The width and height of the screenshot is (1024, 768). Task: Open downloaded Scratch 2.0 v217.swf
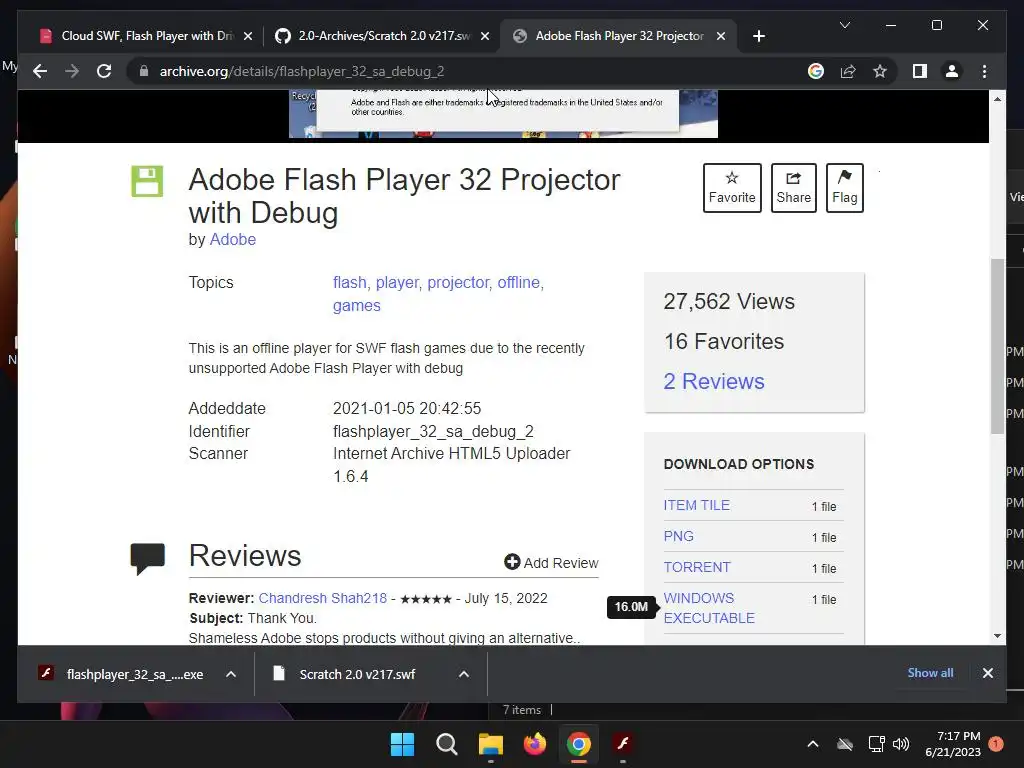[344, 674]
